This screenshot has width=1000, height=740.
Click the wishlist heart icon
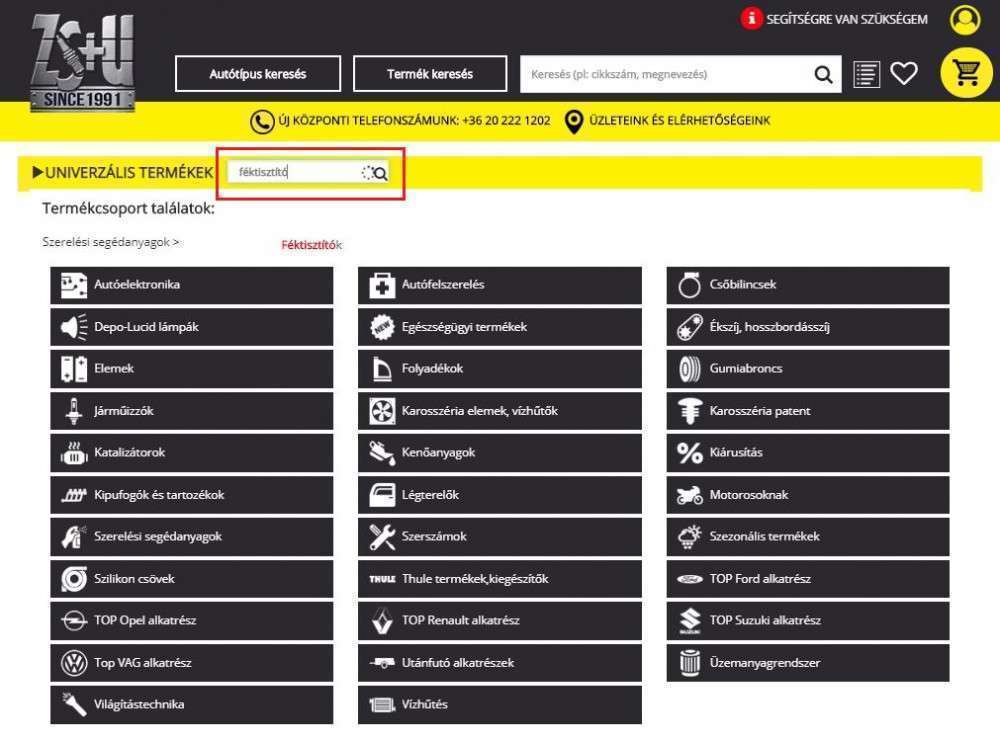point(904,73)
